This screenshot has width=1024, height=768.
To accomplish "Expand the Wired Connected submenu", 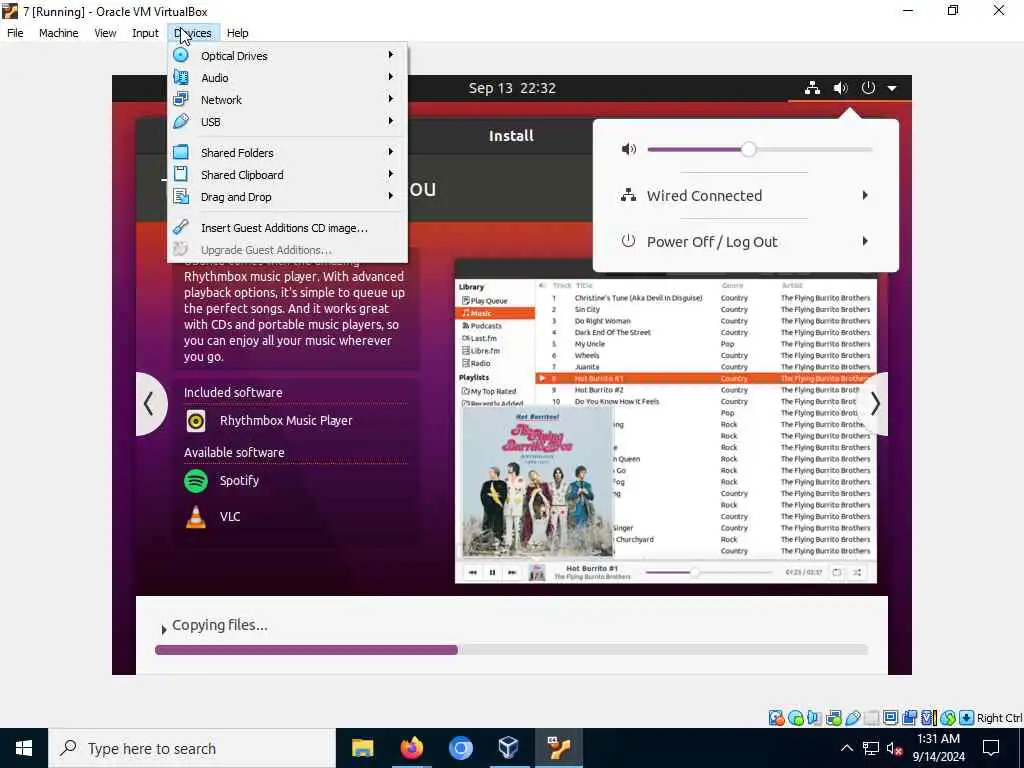I will click(x=745, y=195).
